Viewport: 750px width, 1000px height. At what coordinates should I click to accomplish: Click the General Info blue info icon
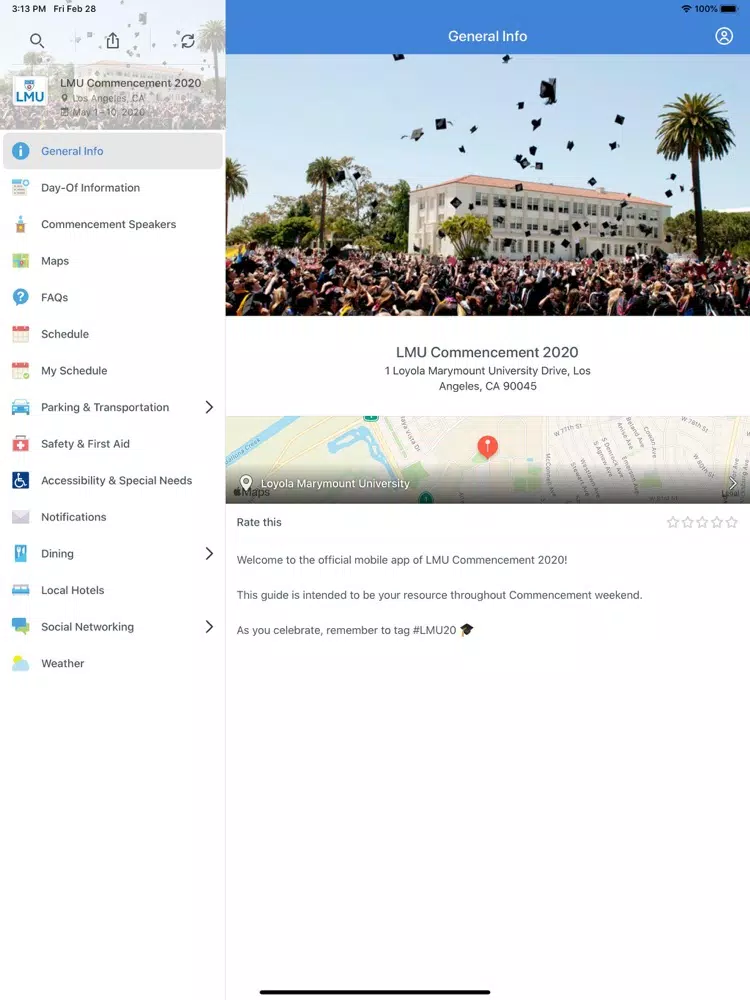pos(20,151)
